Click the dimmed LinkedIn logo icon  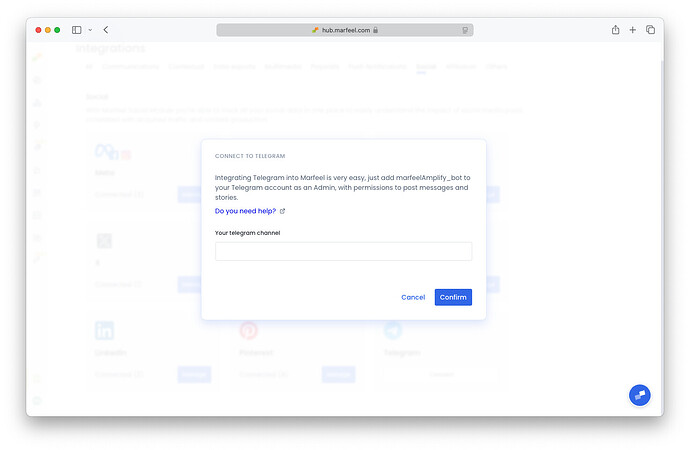[104, 330]
